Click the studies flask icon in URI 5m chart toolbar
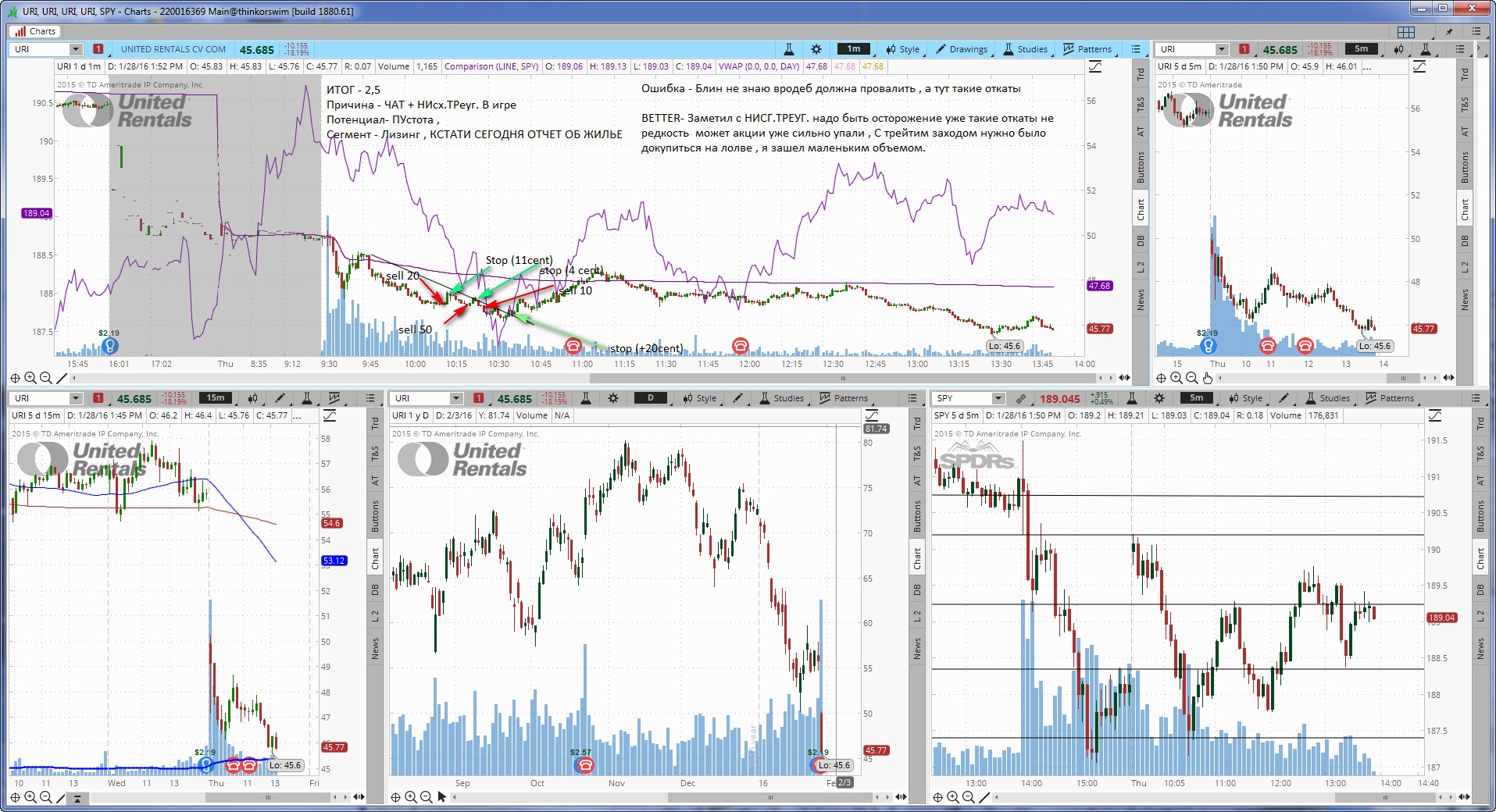This screenshot has width=1496, height=812. [x=1426, y=49]
